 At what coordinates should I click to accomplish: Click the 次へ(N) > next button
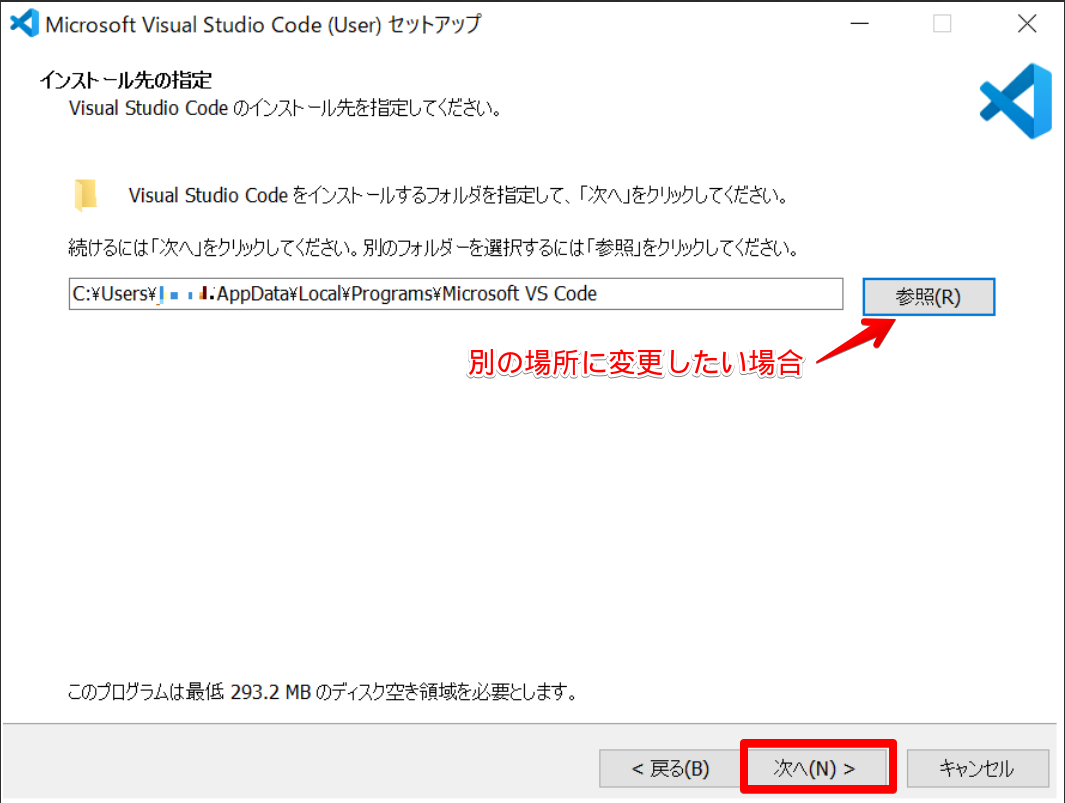coord(818,768)
